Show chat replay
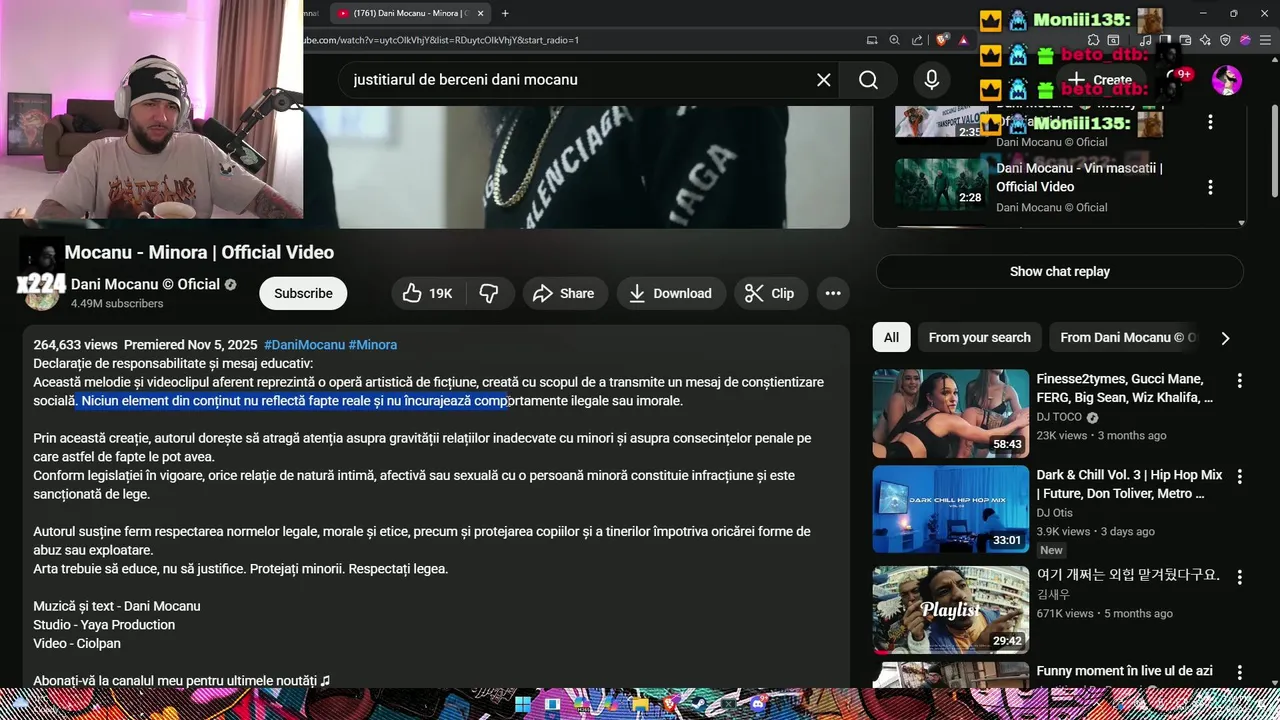The image size is (1280, 720). point(1060,271)
